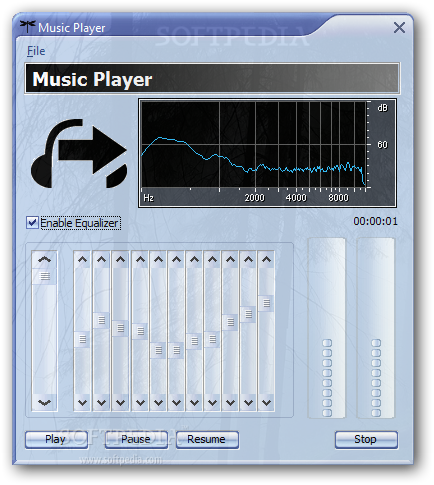Click up arrow of ninth equalizer band
This screenshot has height=485, width=434.
pyautogui.click(x=230, y=260)
